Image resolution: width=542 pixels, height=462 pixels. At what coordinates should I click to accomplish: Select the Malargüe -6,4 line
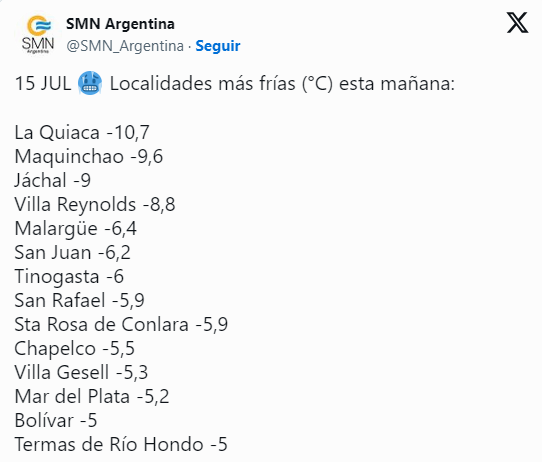point(75,228)
